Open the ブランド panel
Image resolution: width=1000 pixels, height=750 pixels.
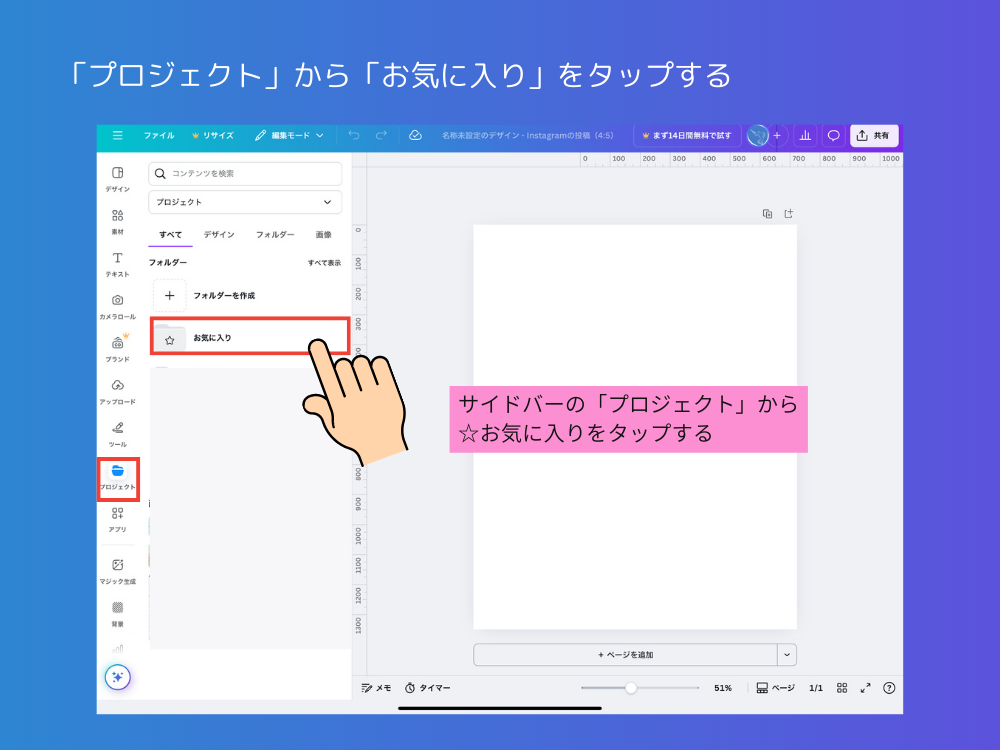coord(117,347)
